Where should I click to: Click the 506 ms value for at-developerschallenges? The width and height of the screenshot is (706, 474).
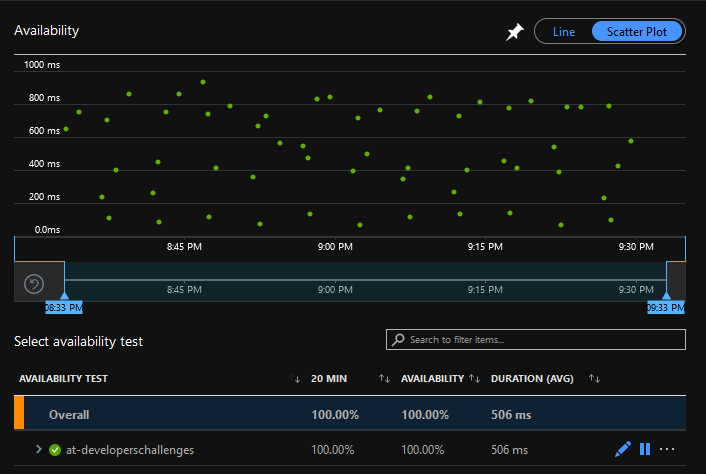[509, 450]
